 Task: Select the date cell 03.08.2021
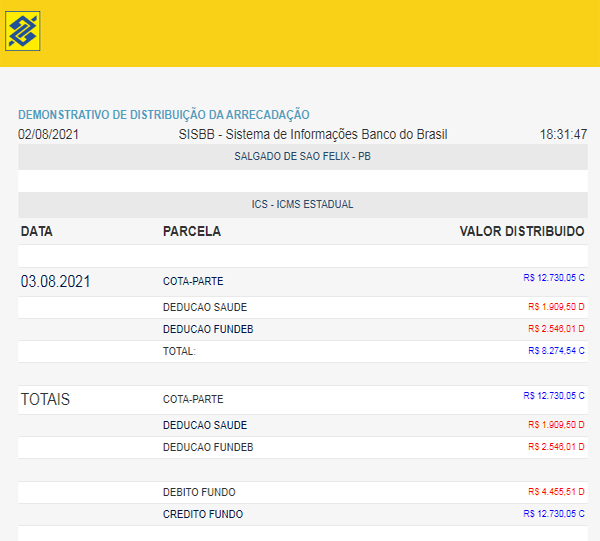coord(55,282)
